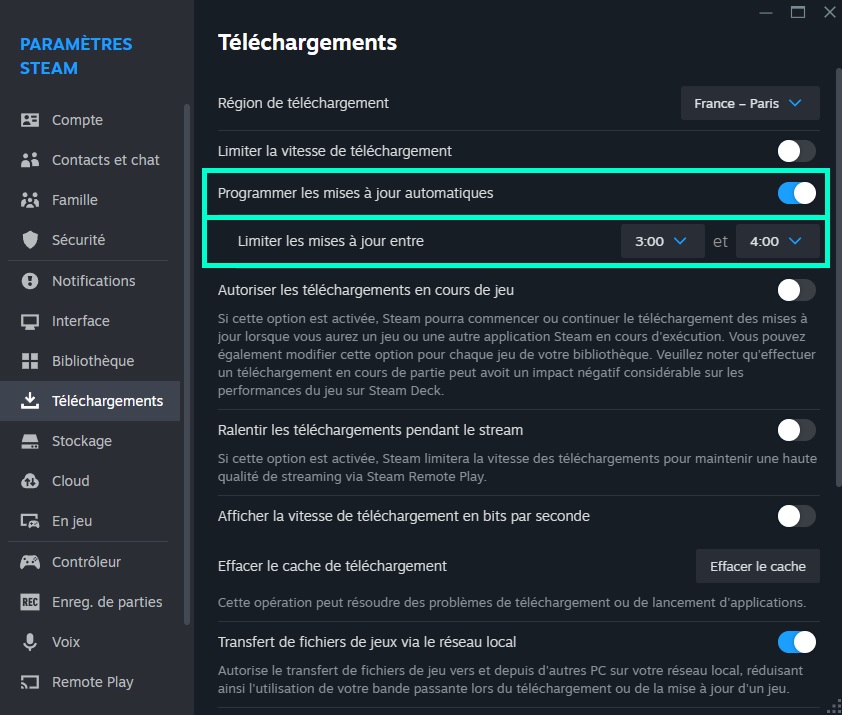Open the Cloud sync icon
The height and width of the screenshot is (715, 842).
(x=30, y=481)
